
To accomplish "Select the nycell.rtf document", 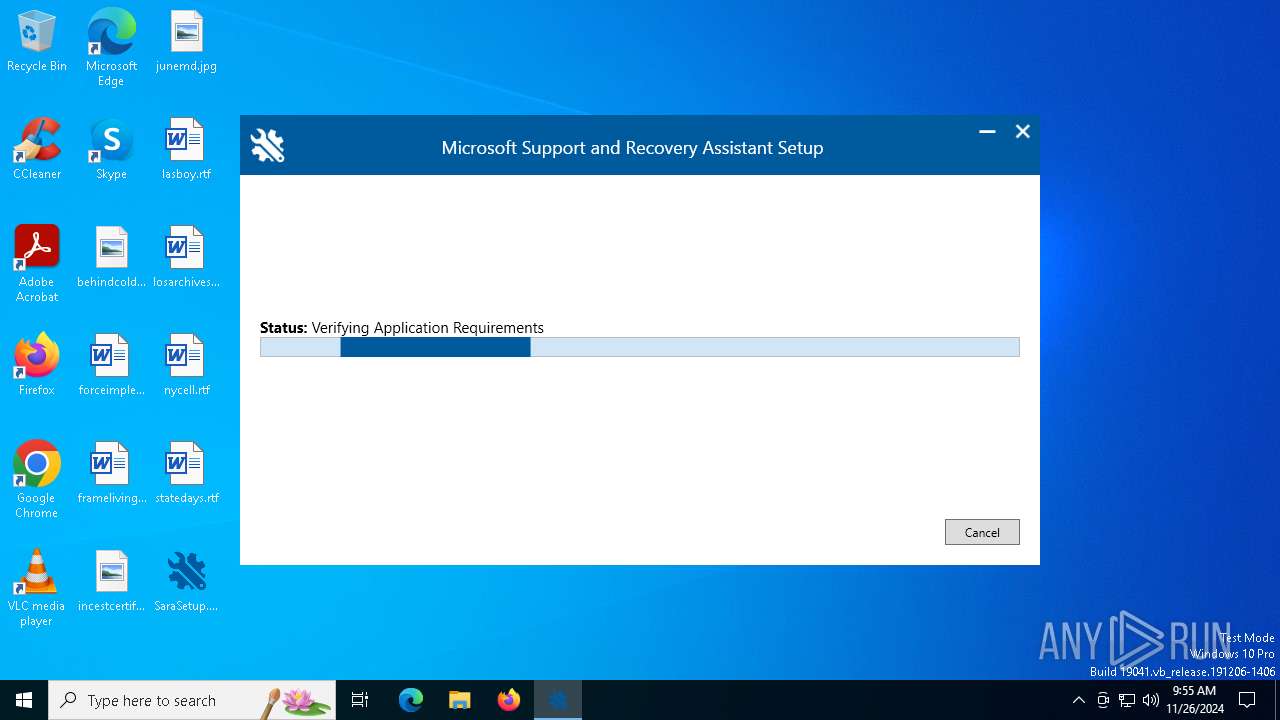I will point(186,365).
